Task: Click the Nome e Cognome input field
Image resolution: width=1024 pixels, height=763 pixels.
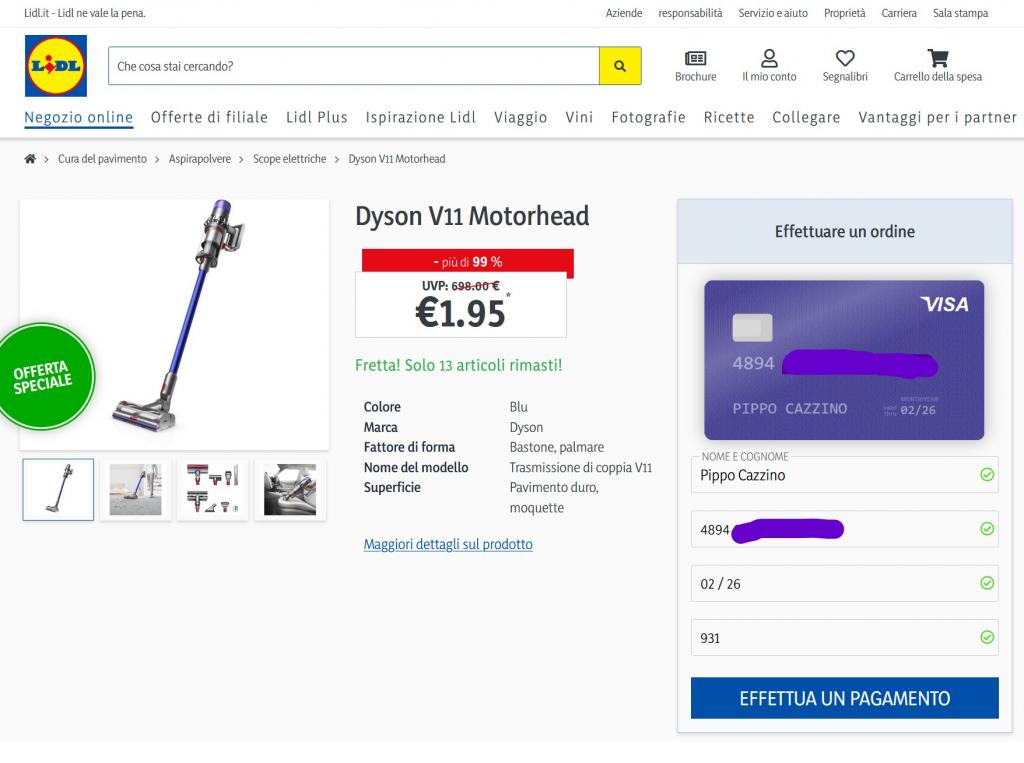Action: tap(833, 475)
